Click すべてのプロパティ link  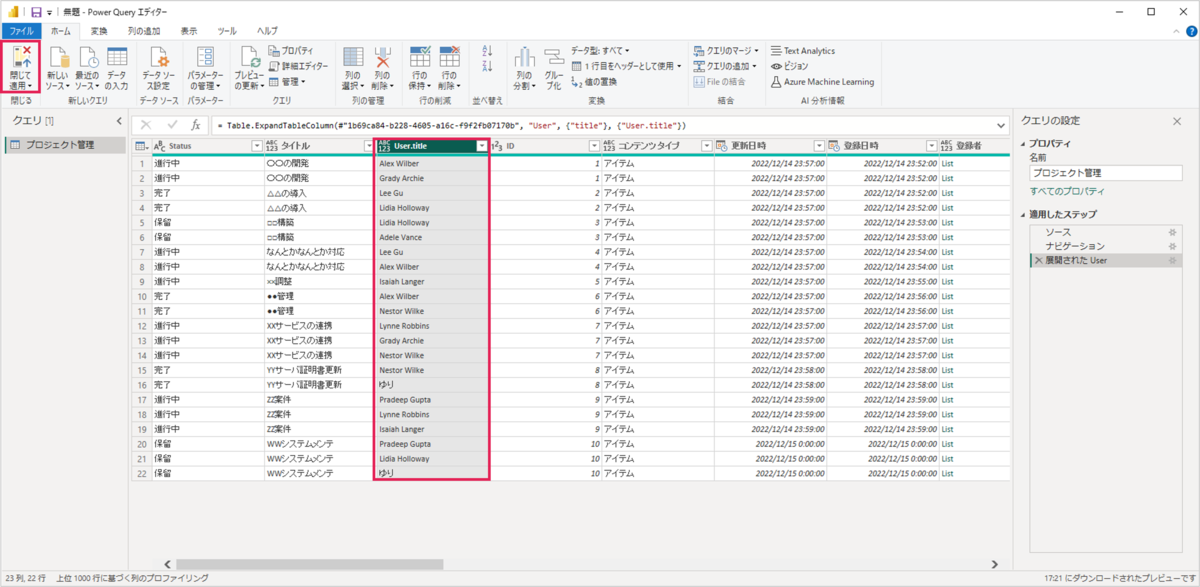pos(1067,191)
